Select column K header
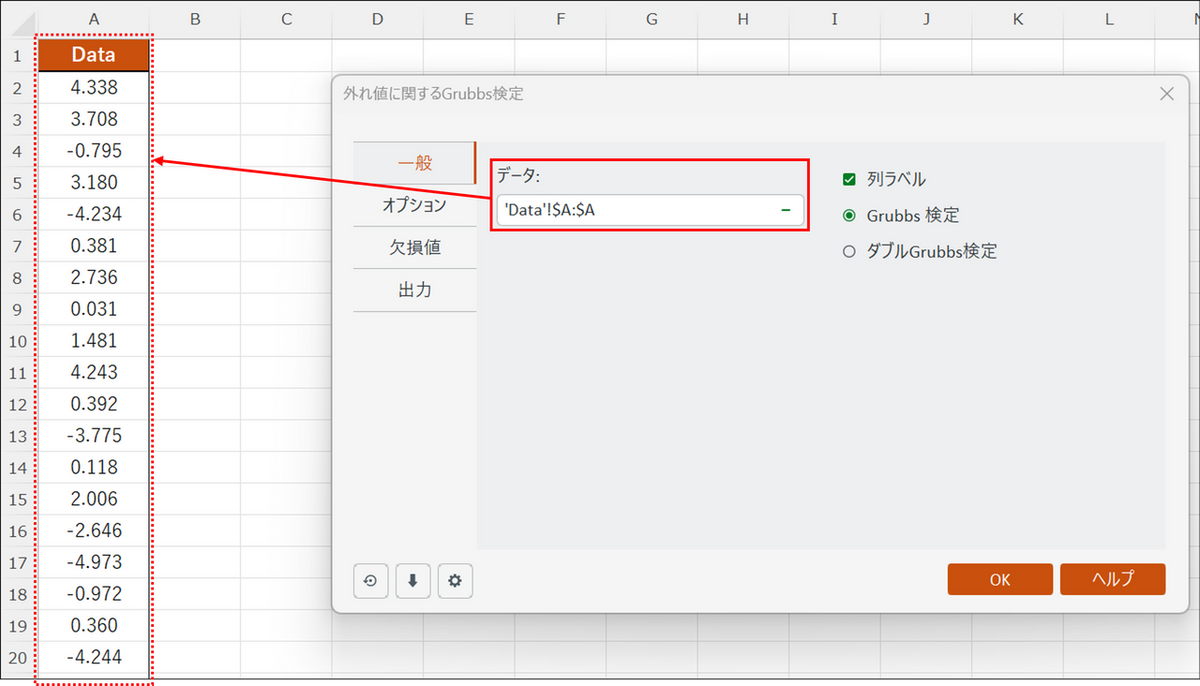 [x=1017, y=19]
